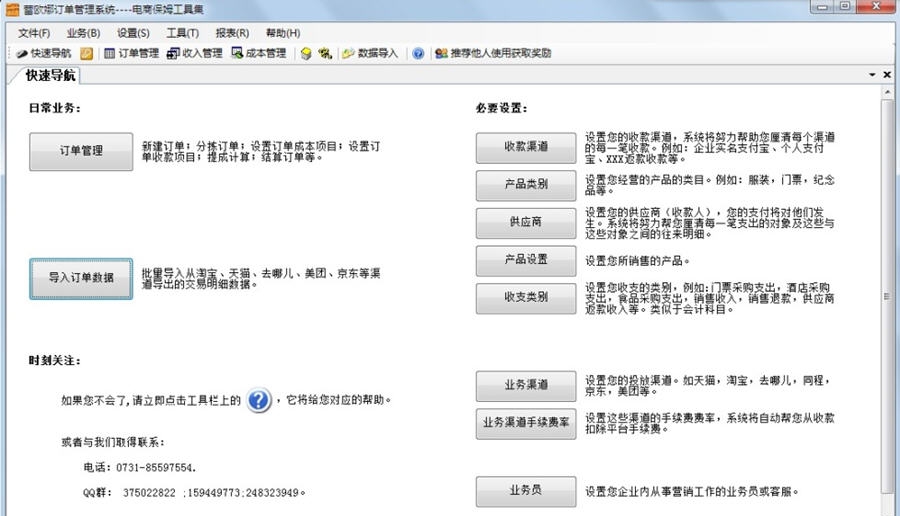
Task: Open the 报表(R) menu
Action: click(232, 33)
